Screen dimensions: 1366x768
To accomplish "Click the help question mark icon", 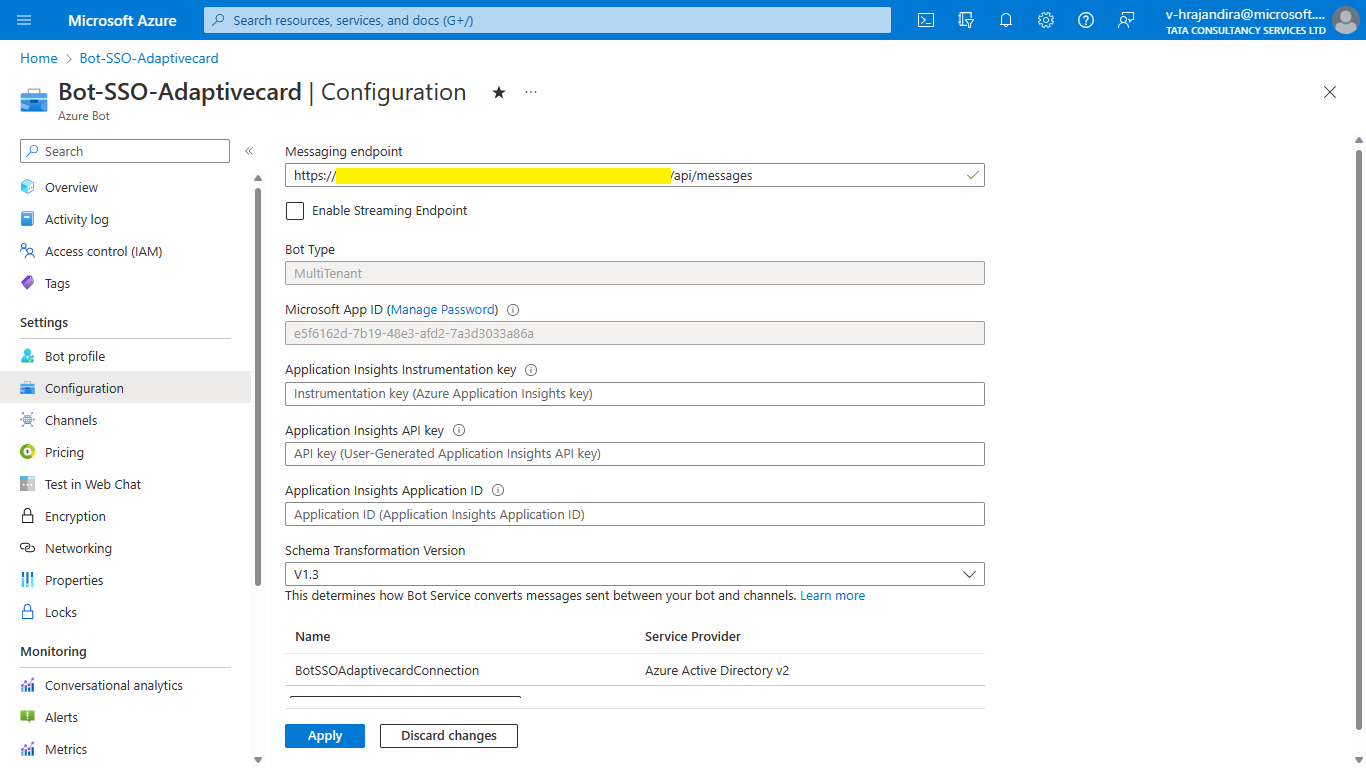I will point(1086,20).
